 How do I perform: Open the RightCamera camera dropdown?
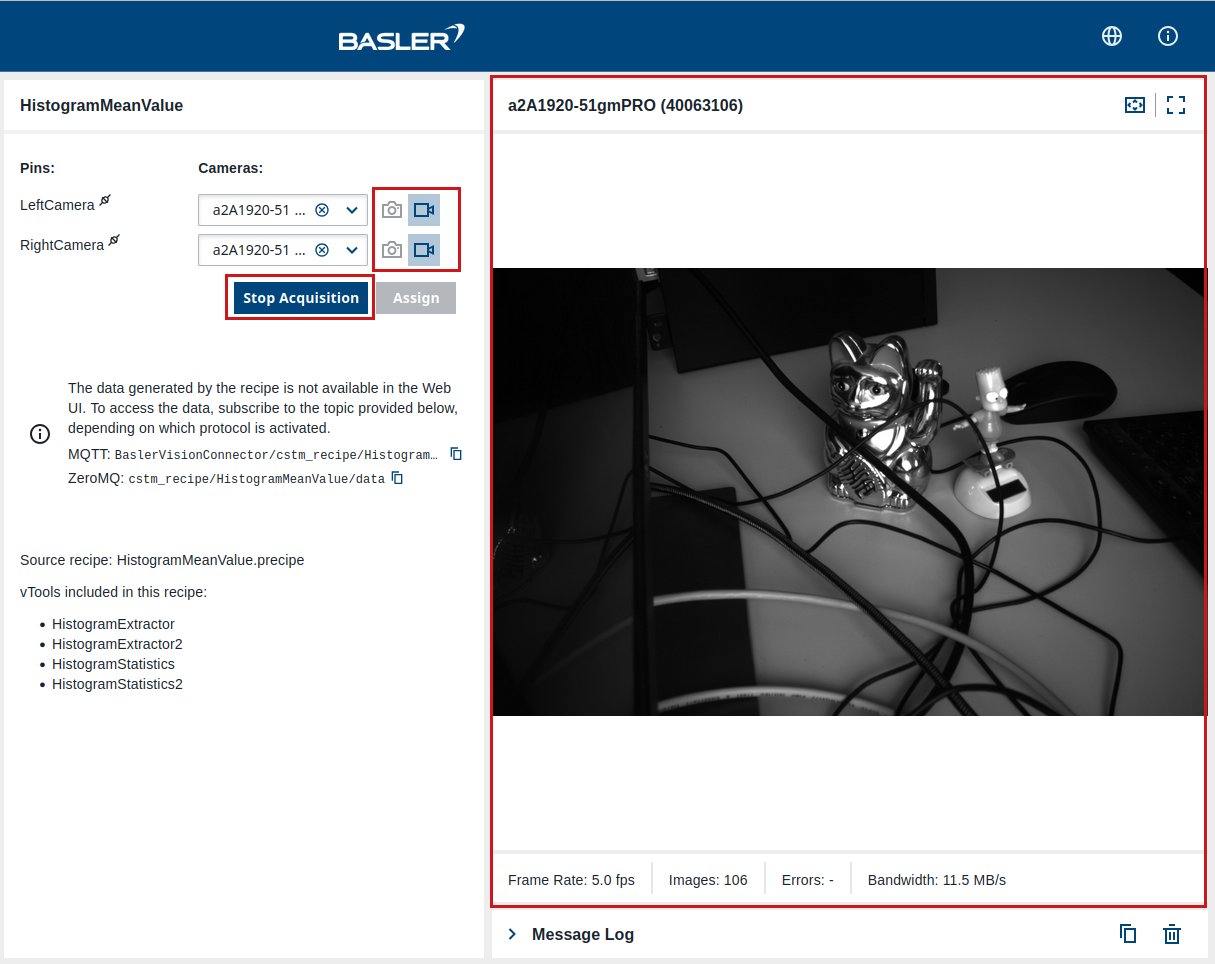click(352, 250)
